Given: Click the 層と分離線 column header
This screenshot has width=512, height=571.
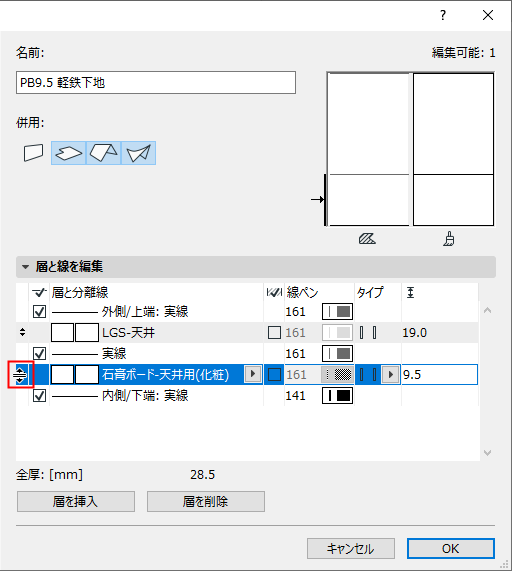Looking at the screenshot, I should 80,292.
